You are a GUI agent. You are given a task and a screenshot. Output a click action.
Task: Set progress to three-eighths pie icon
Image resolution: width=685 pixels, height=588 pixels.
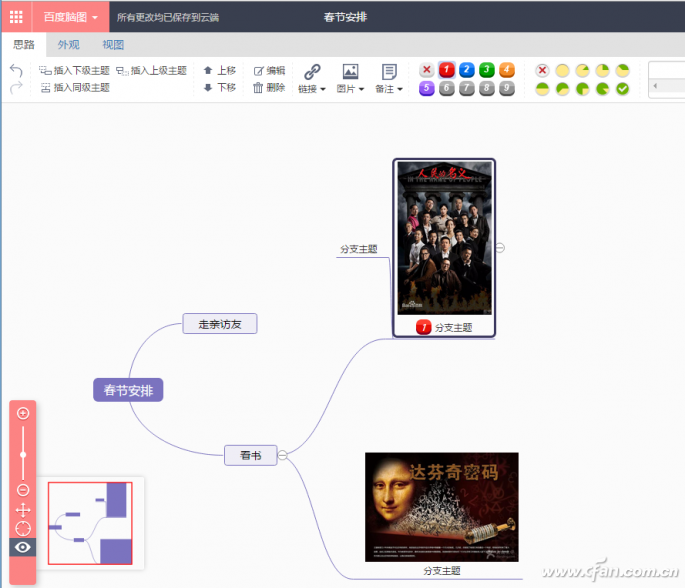pos(623,70)
